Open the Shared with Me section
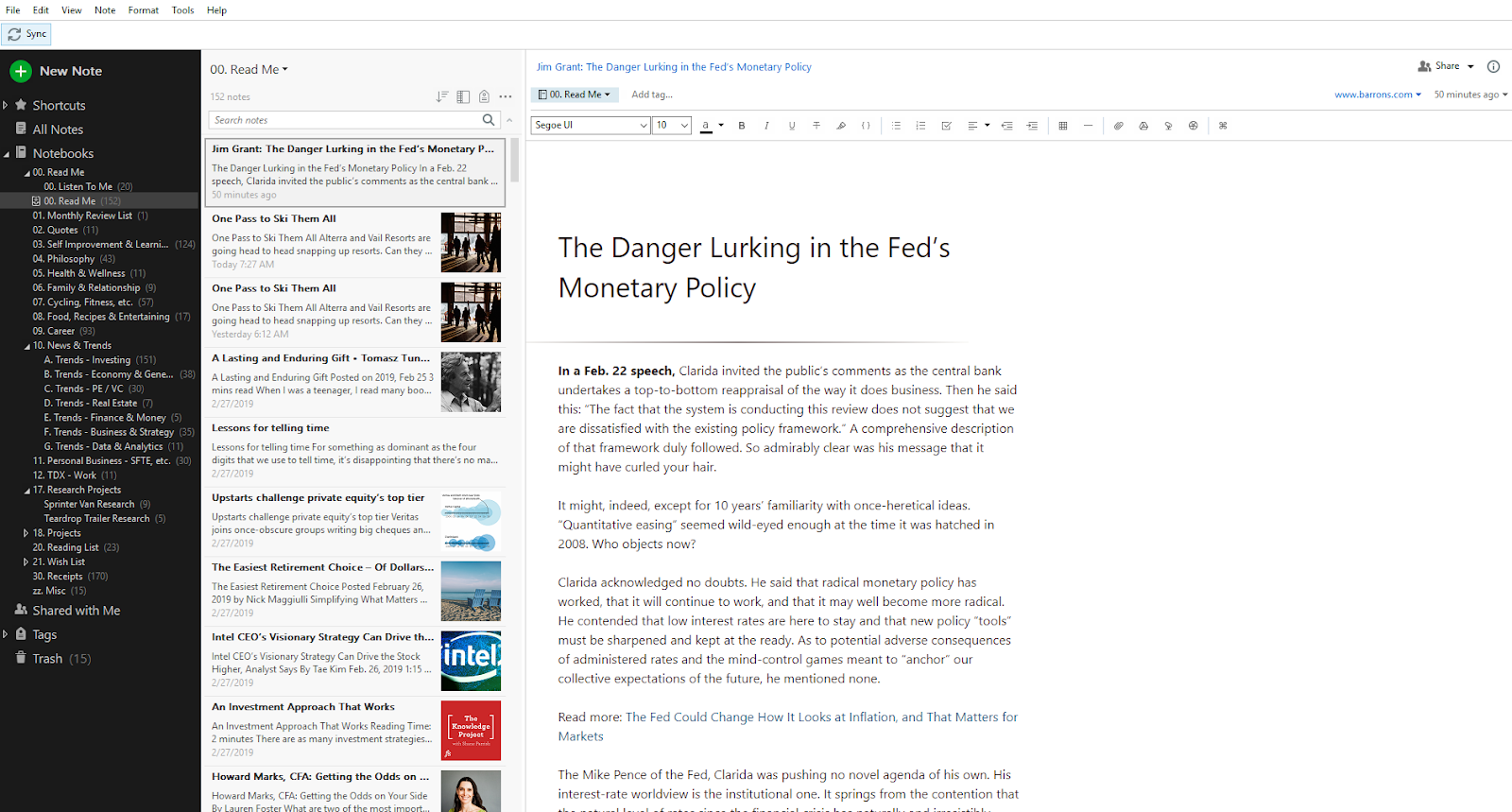Viewport: 1512px width, 812px height. coord(77,611)
